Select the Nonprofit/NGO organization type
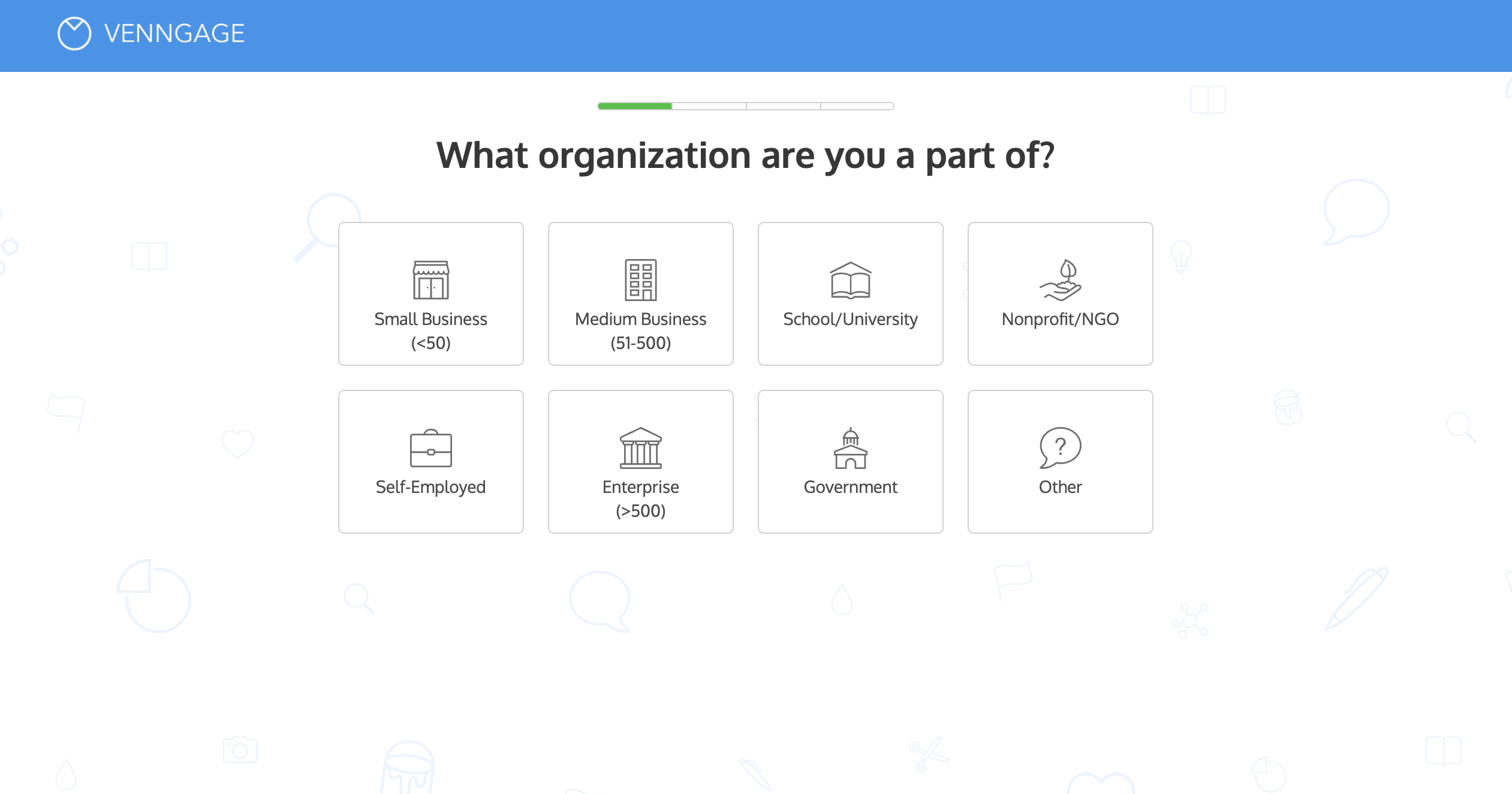This screenshot has width=1512, height=794. [1060, 294]
